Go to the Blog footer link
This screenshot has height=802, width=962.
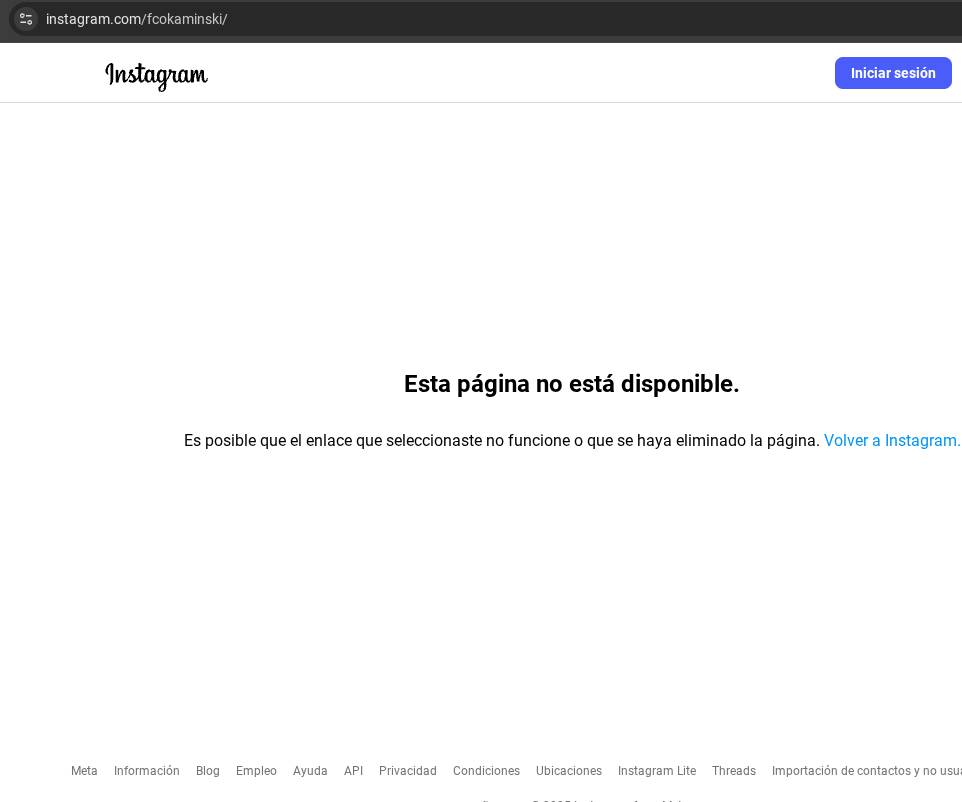[x=207, y=771]
